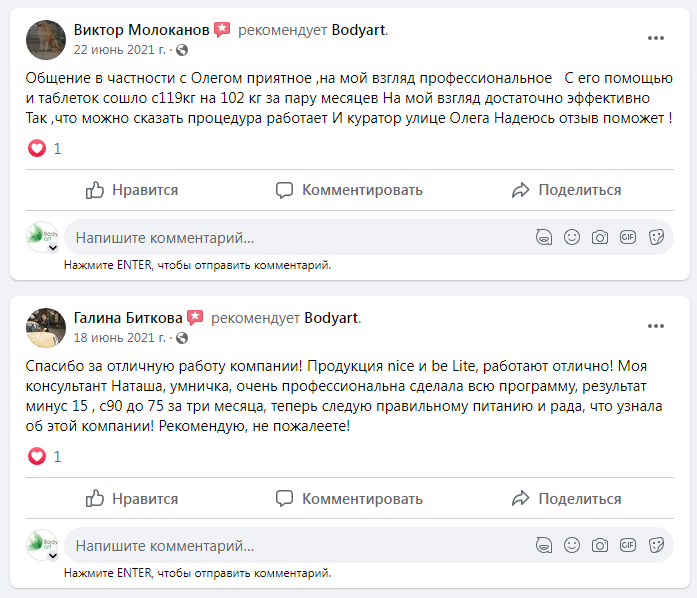697x598 pixels.
Task: Add GIF to first post's comment
Action: point(628,238)
